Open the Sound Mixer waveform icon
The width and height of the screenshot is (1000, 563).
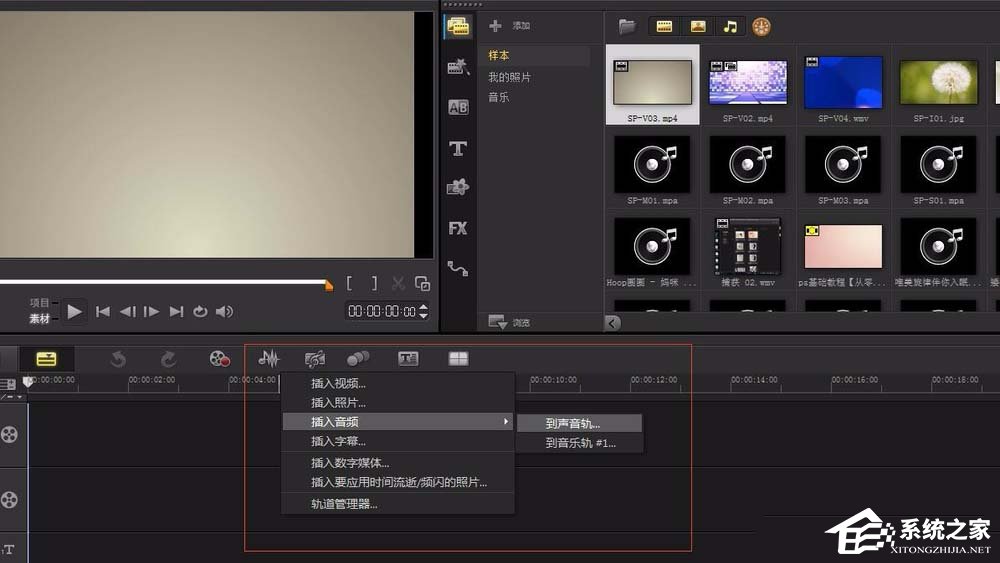(x=268, y=359)
